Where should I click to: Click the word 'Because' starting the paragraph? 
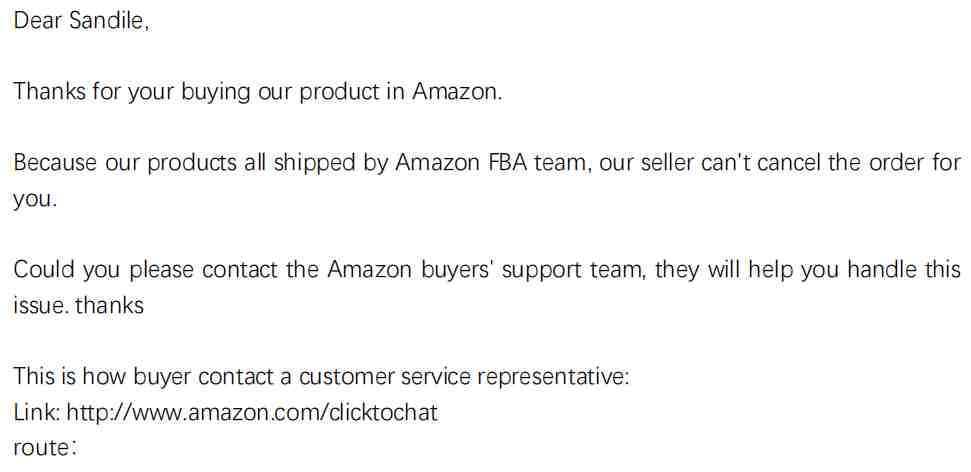pos(56,163)
